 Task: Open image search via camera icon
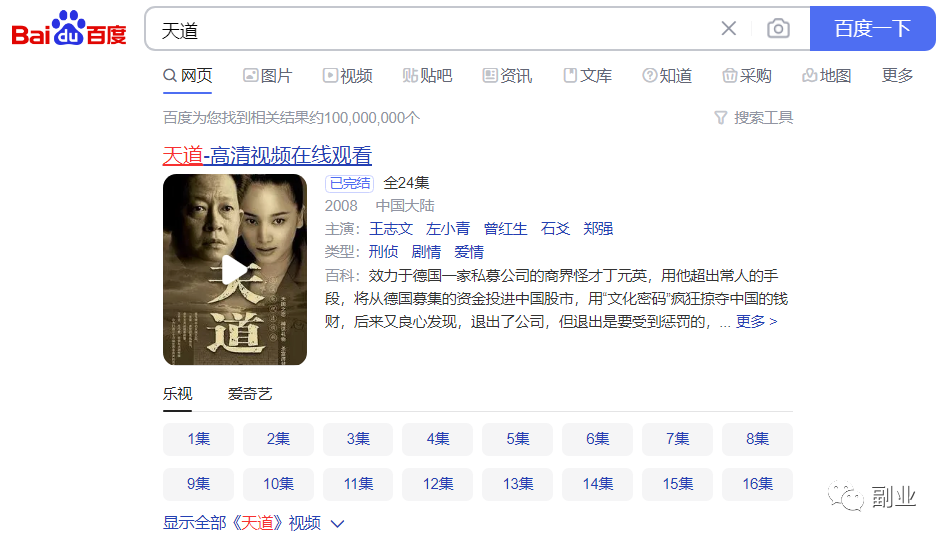pyautogui.click(x=778, y=28)
